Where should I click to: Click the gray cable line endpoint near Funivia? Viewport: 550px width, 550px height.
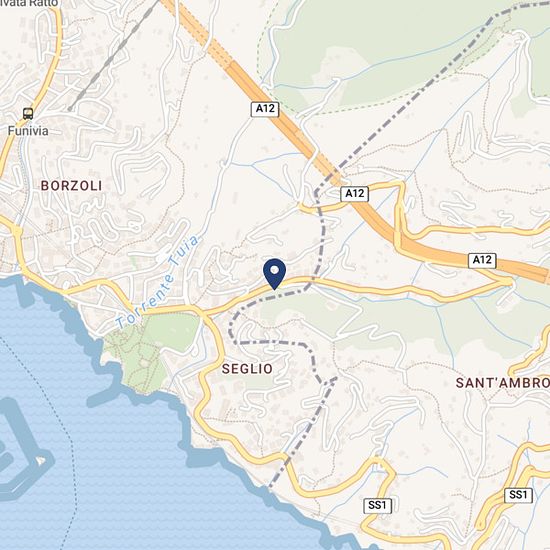click(70, 109)
